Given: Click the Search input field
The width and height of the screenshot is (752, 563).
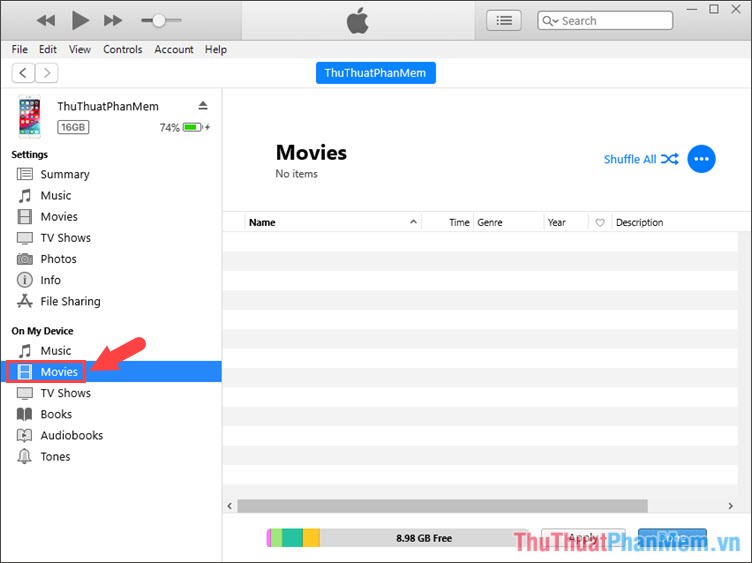Looking at the screenshot, I should click(605, 21).
